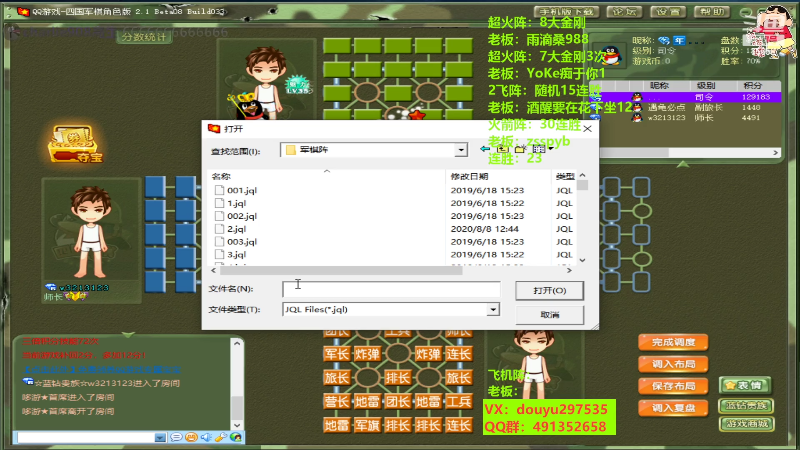Close the 打开 dialog with X

587,129
